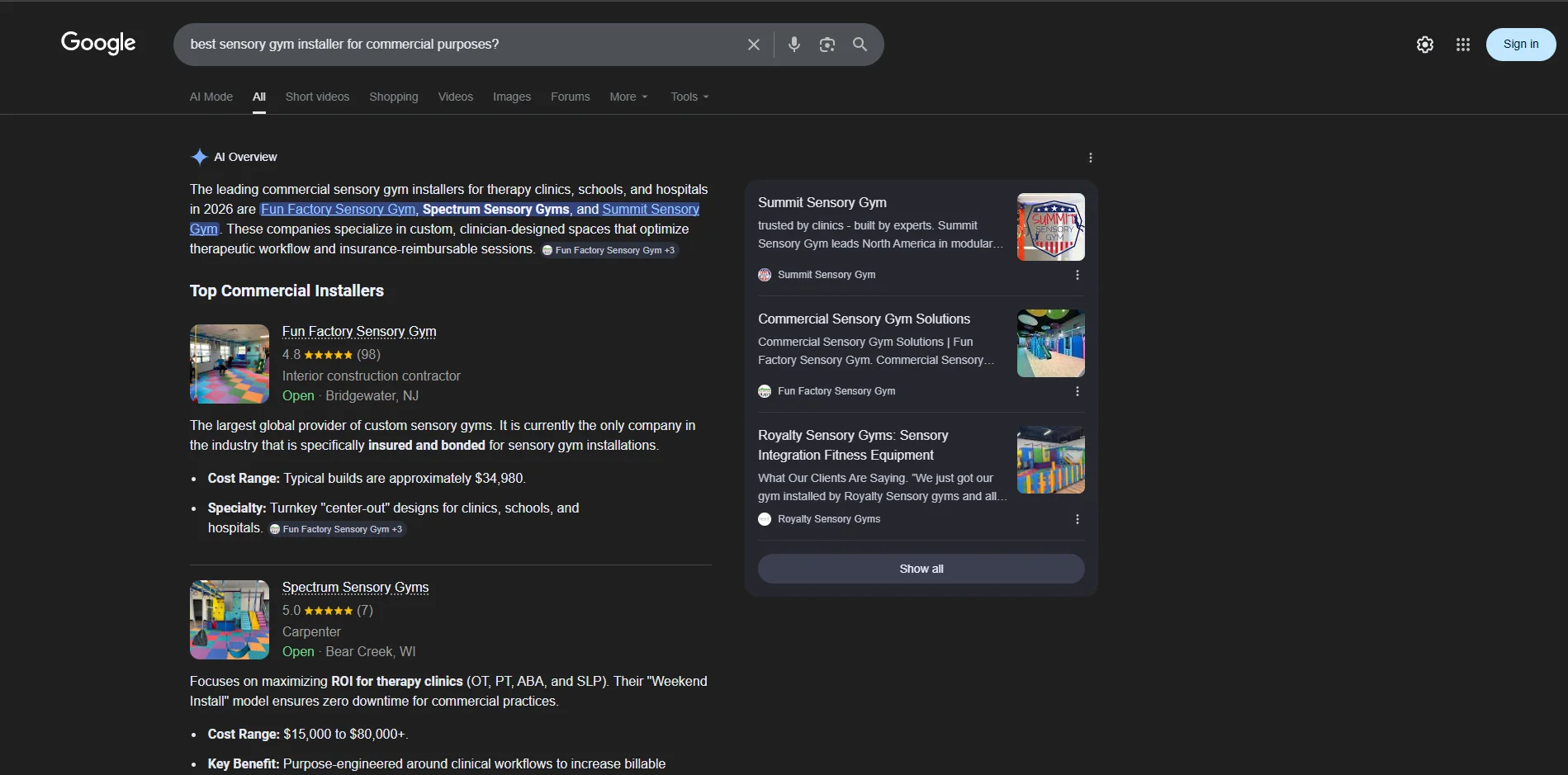This screenshot has height=775, width=1568.
Task: Click Summit Sensory Gym logo thumbnail
Action: coord(1050,227)
